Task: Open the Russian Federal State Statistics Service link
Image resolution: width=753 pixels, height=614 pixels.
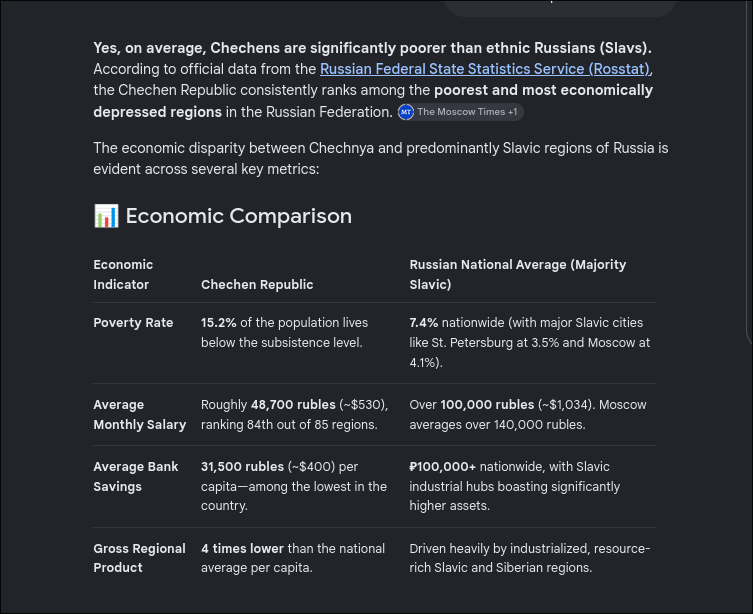Action: 485,69
